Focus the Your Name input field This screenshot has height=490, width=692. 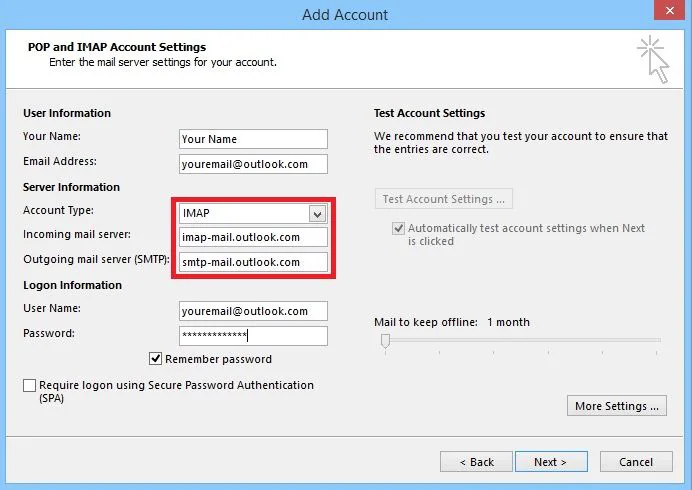pyautogui.click(x=253, y=139)
